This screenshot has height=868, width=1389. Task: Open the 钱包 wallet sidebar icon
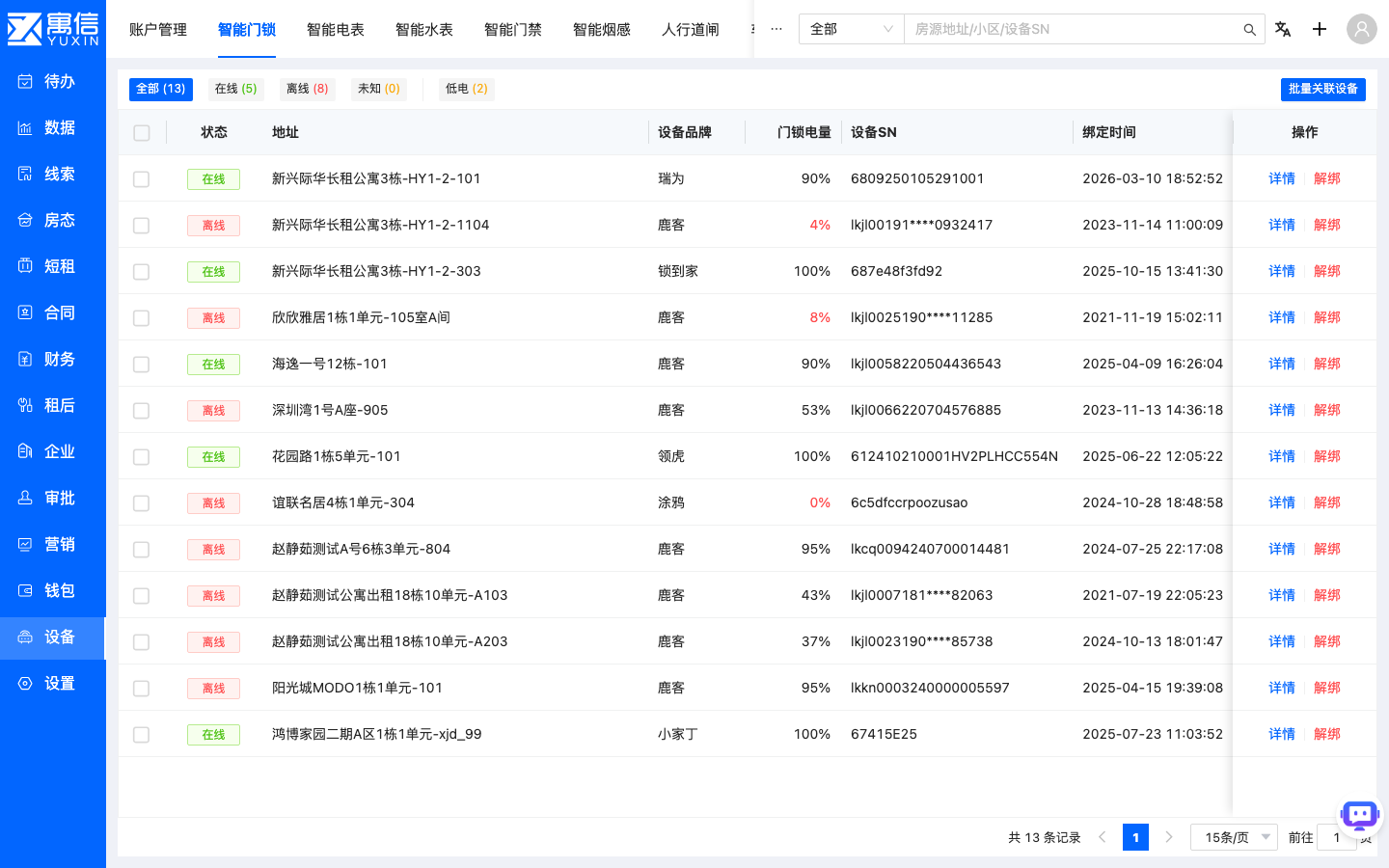[25, 590]
